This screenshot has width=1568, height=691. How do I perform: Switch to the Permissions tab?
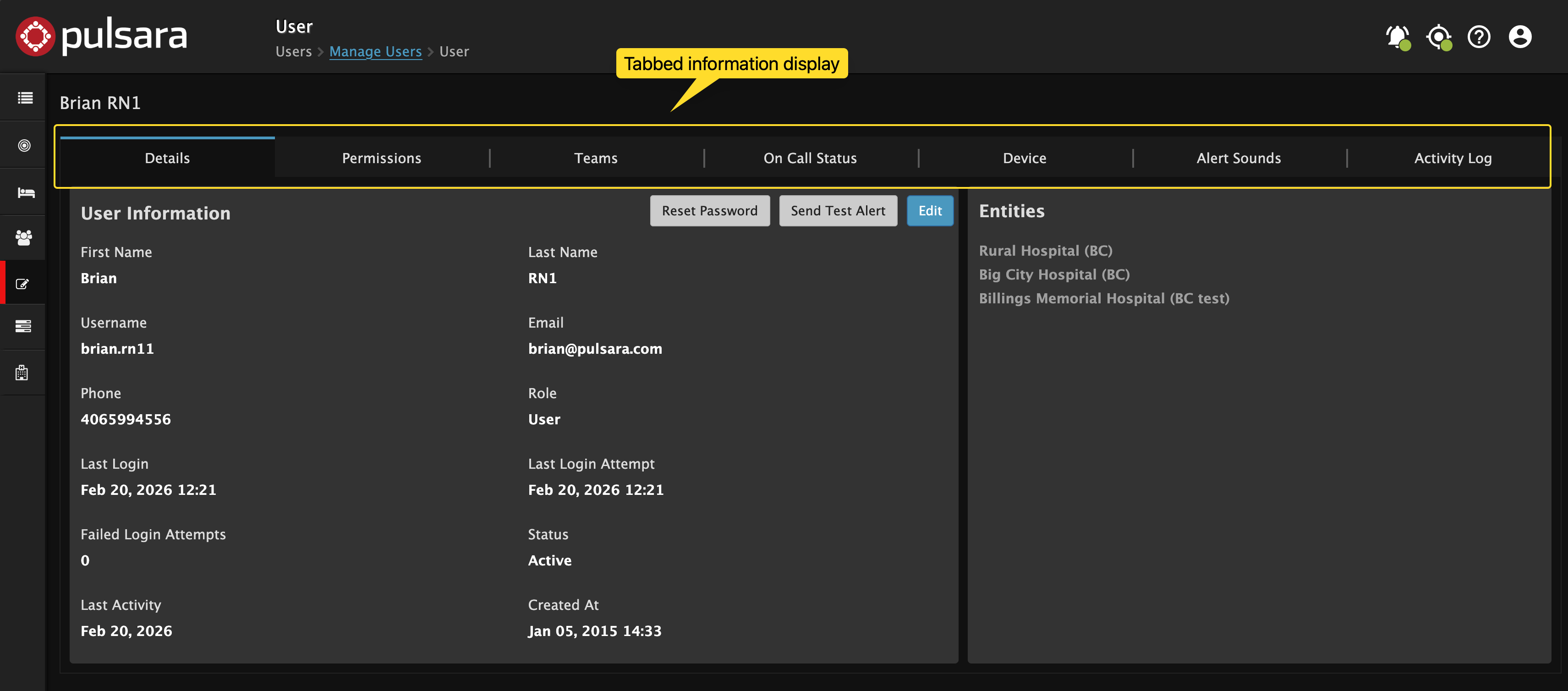tap(382, 158)
